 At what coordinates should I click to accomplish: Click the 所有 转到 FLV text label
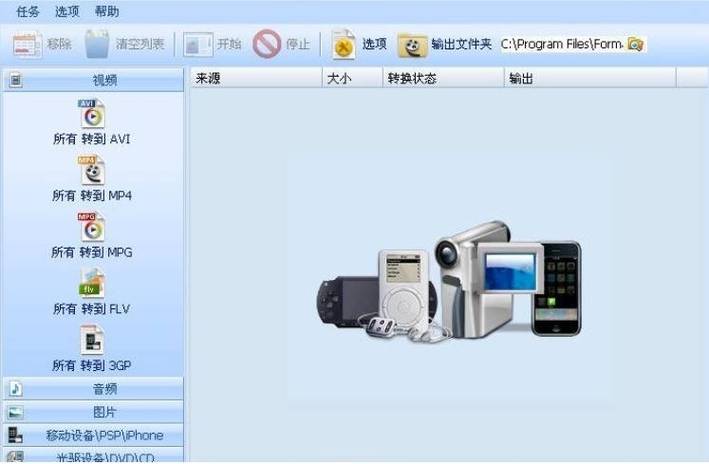coord(92,309)
